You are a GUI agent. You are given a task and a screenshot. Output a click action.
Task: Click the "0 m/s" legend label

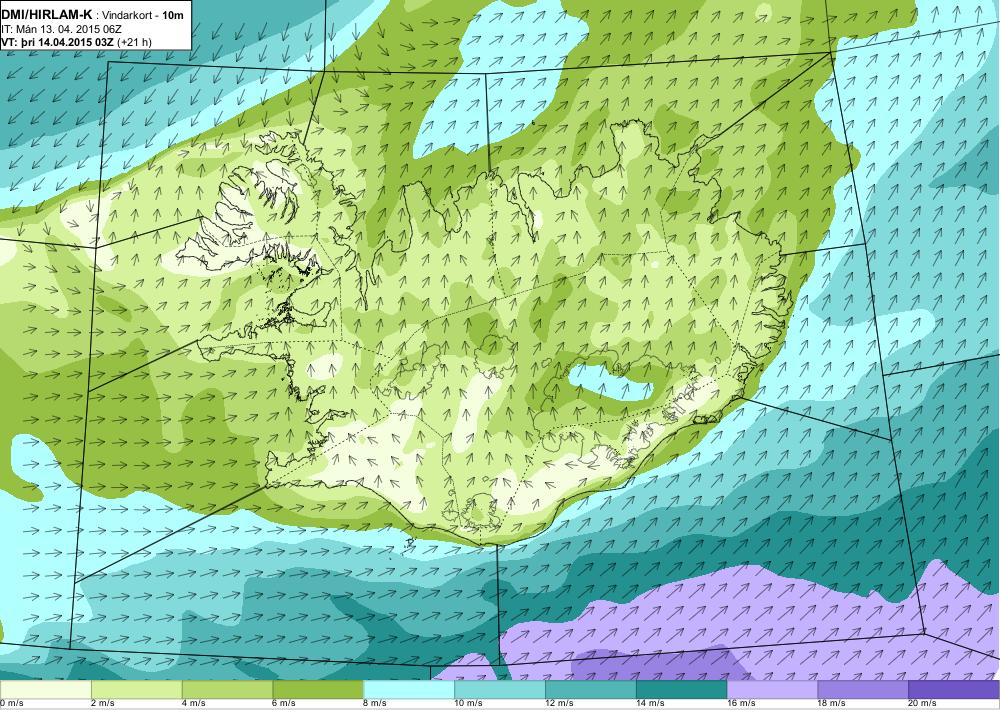11,704
